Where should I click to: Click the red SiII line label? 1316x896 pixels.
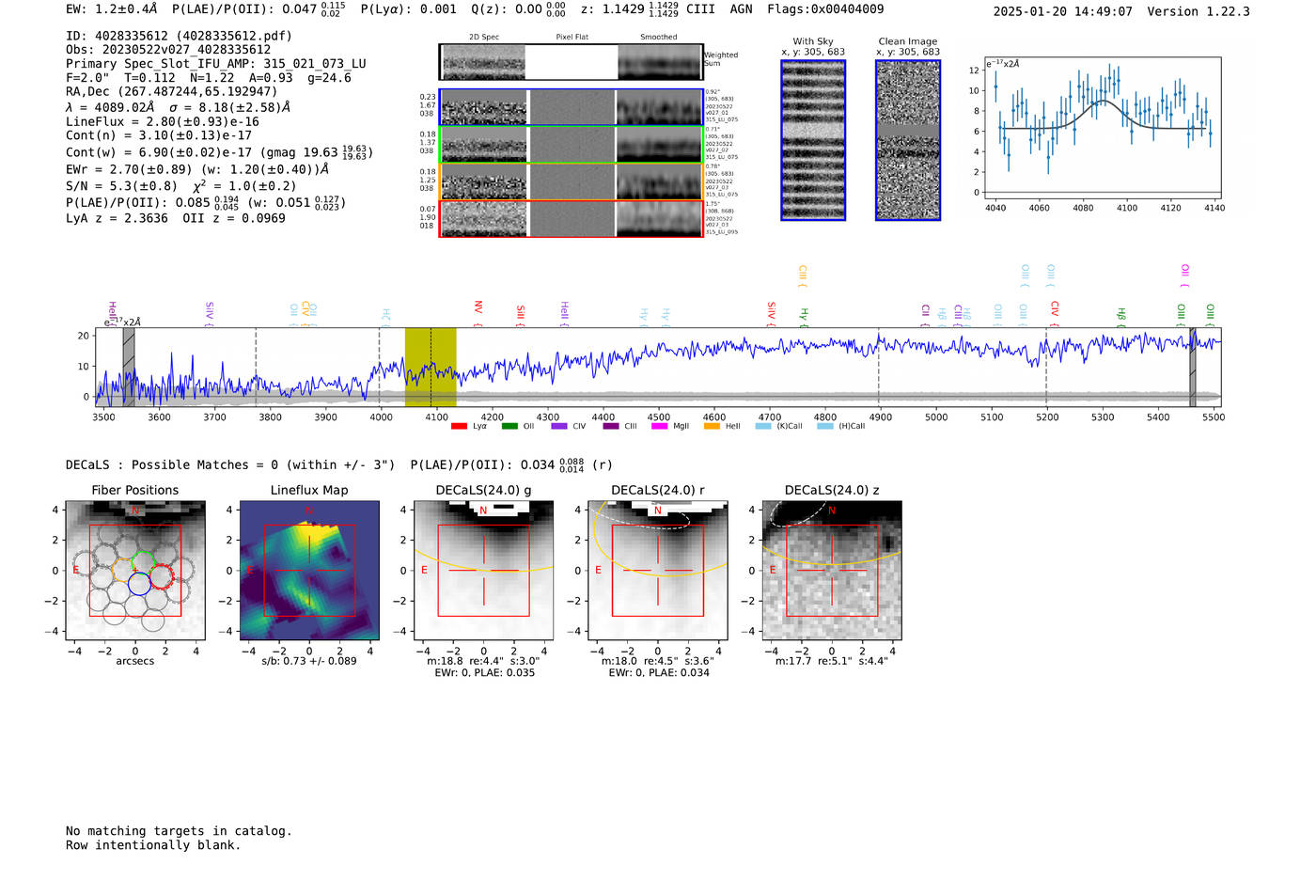tap(521, 315)
